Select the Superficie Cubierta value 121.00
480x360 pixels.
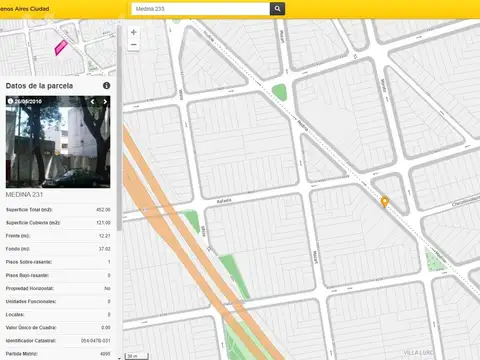(103, 223)
